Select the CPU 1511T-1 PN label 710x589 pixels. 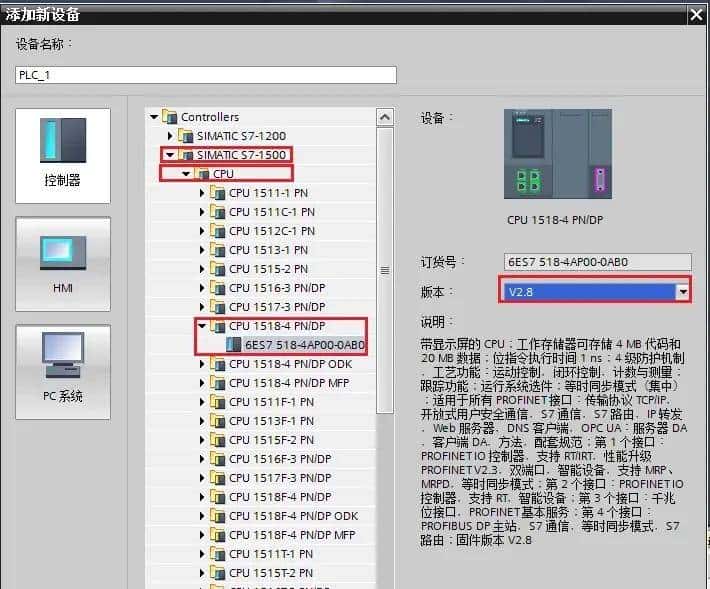coord(271,554)
